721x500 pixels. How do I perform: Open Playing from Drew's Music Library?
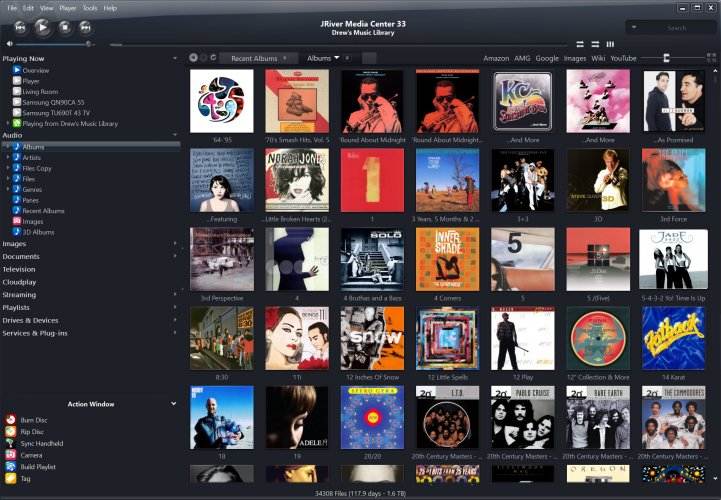click(x=70, y=123)
